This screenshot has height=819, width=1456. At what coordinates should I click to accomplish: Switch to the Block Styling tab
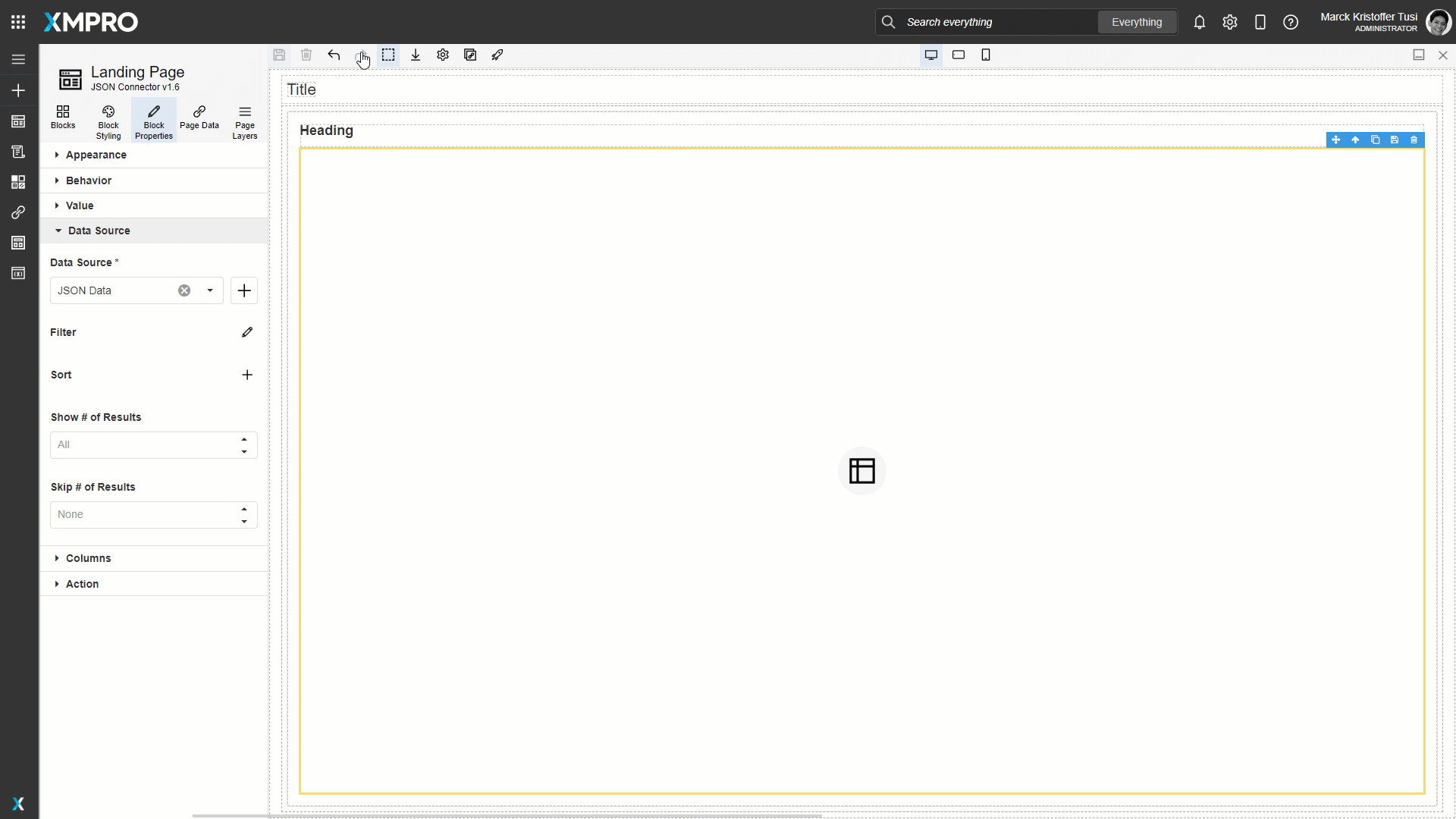(108, 121)
